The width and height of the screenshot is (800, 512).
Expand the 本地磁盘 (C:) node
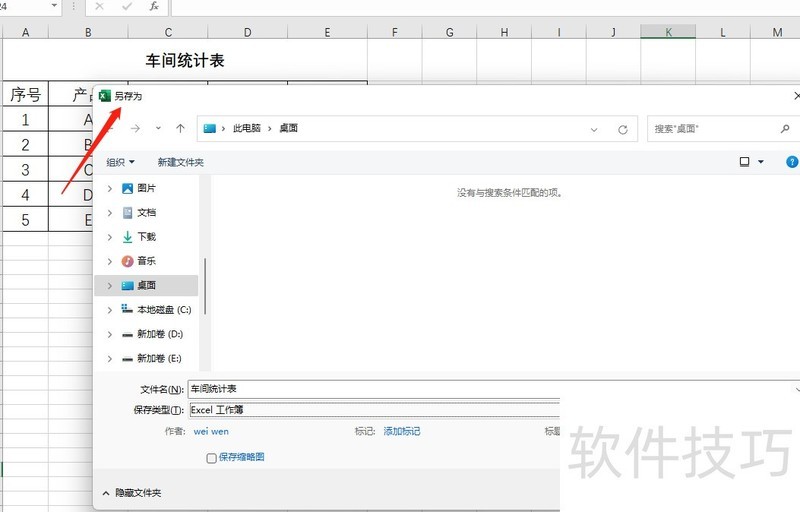[x=110, y=310]
